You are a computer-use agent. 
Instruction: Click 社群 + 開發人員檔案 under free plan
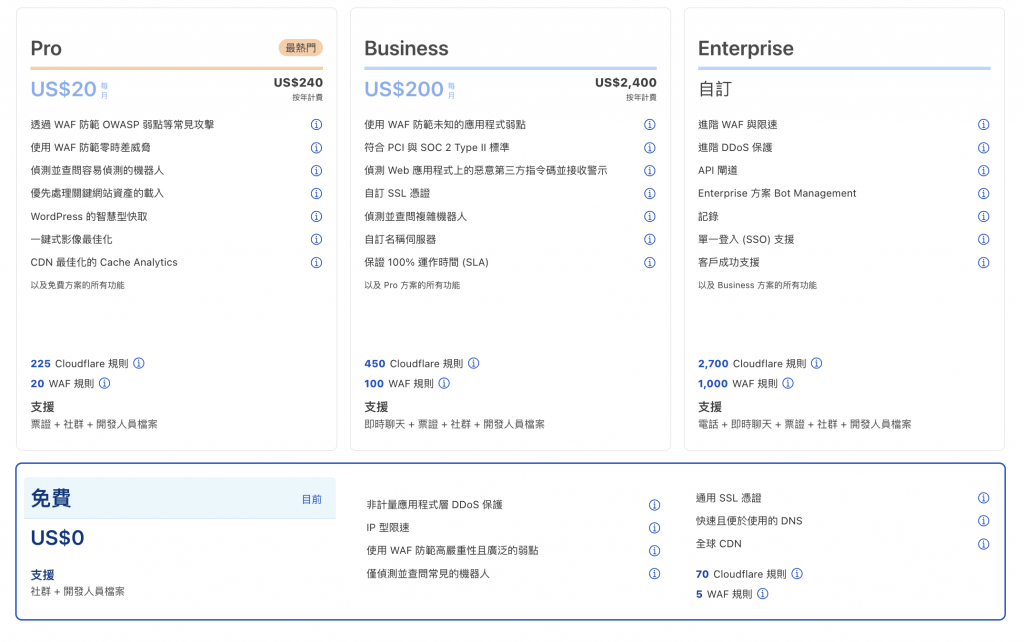[77, 592]
